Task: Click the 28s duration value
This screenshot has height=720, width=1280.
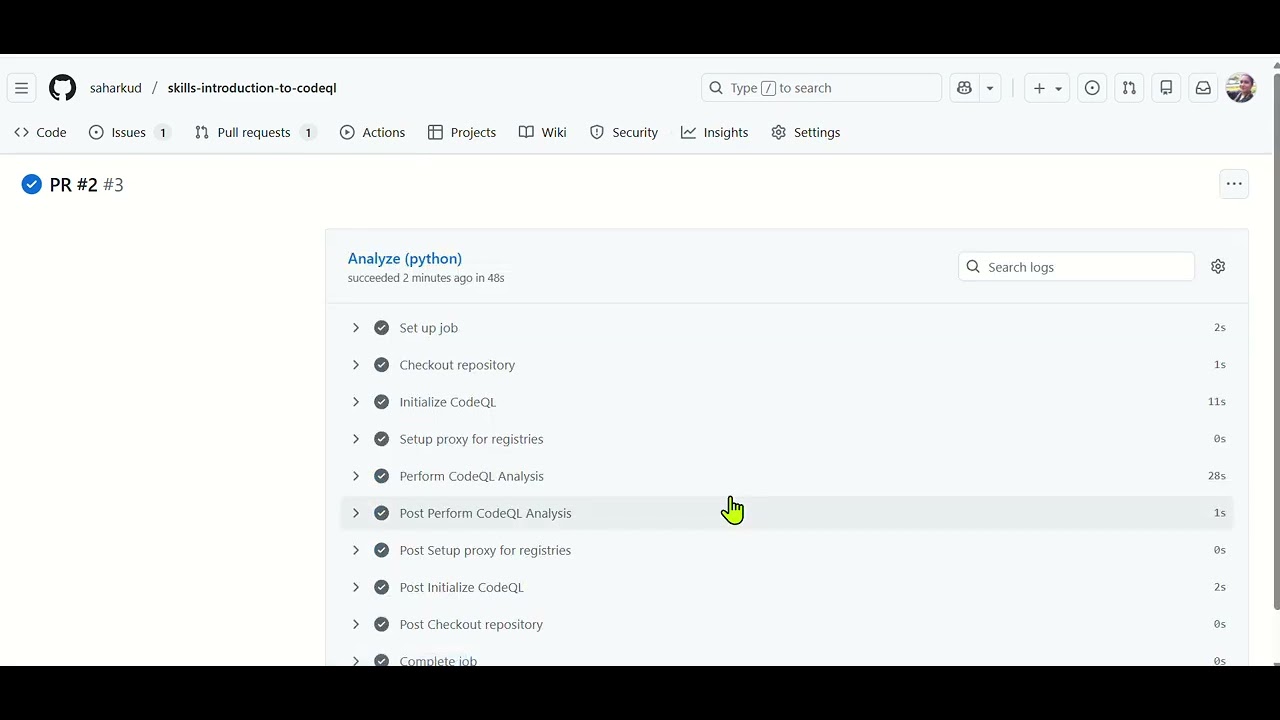Action: (x=1216, y=476)
